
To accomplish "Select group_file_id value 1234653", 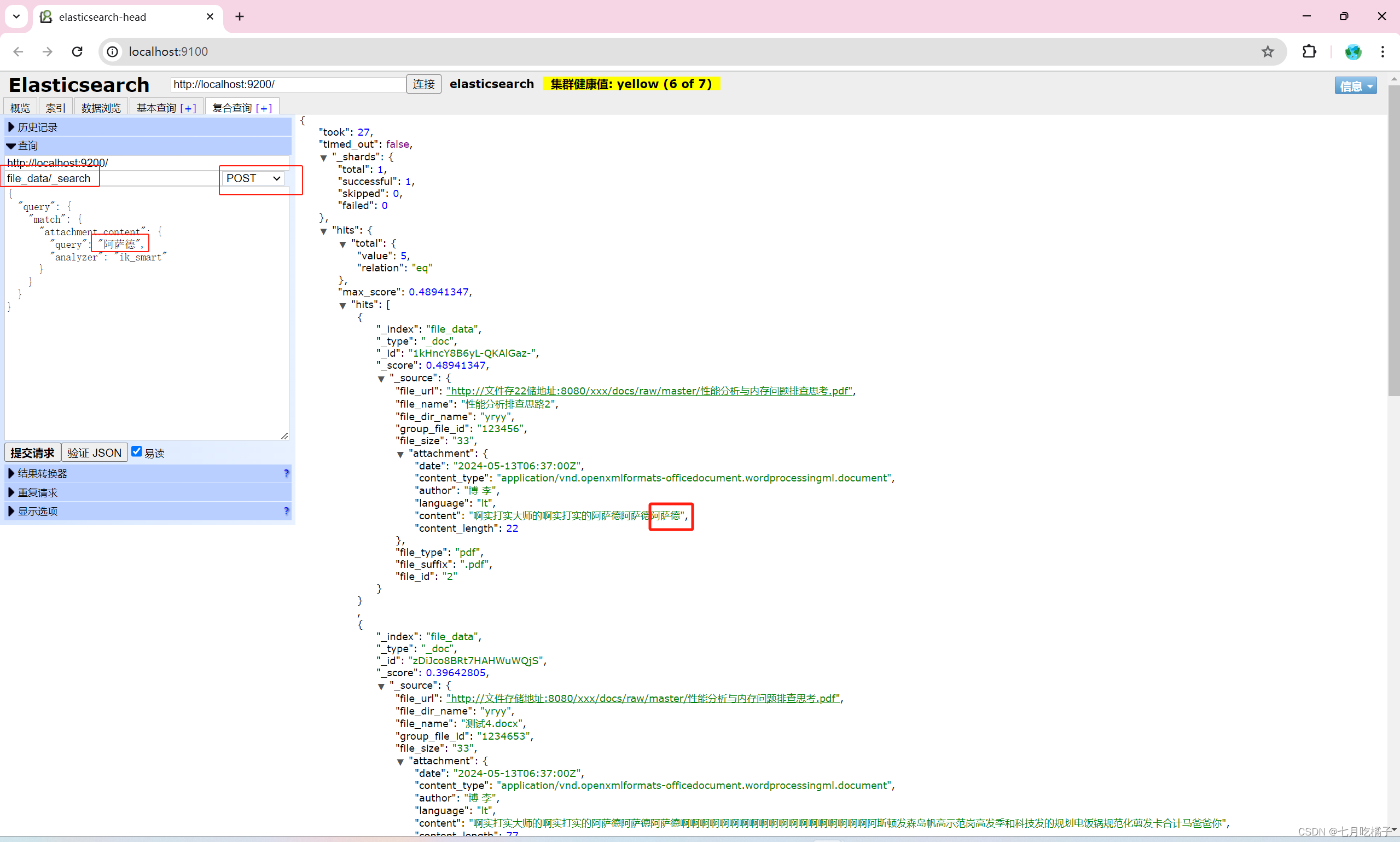I will coord(503,736).
